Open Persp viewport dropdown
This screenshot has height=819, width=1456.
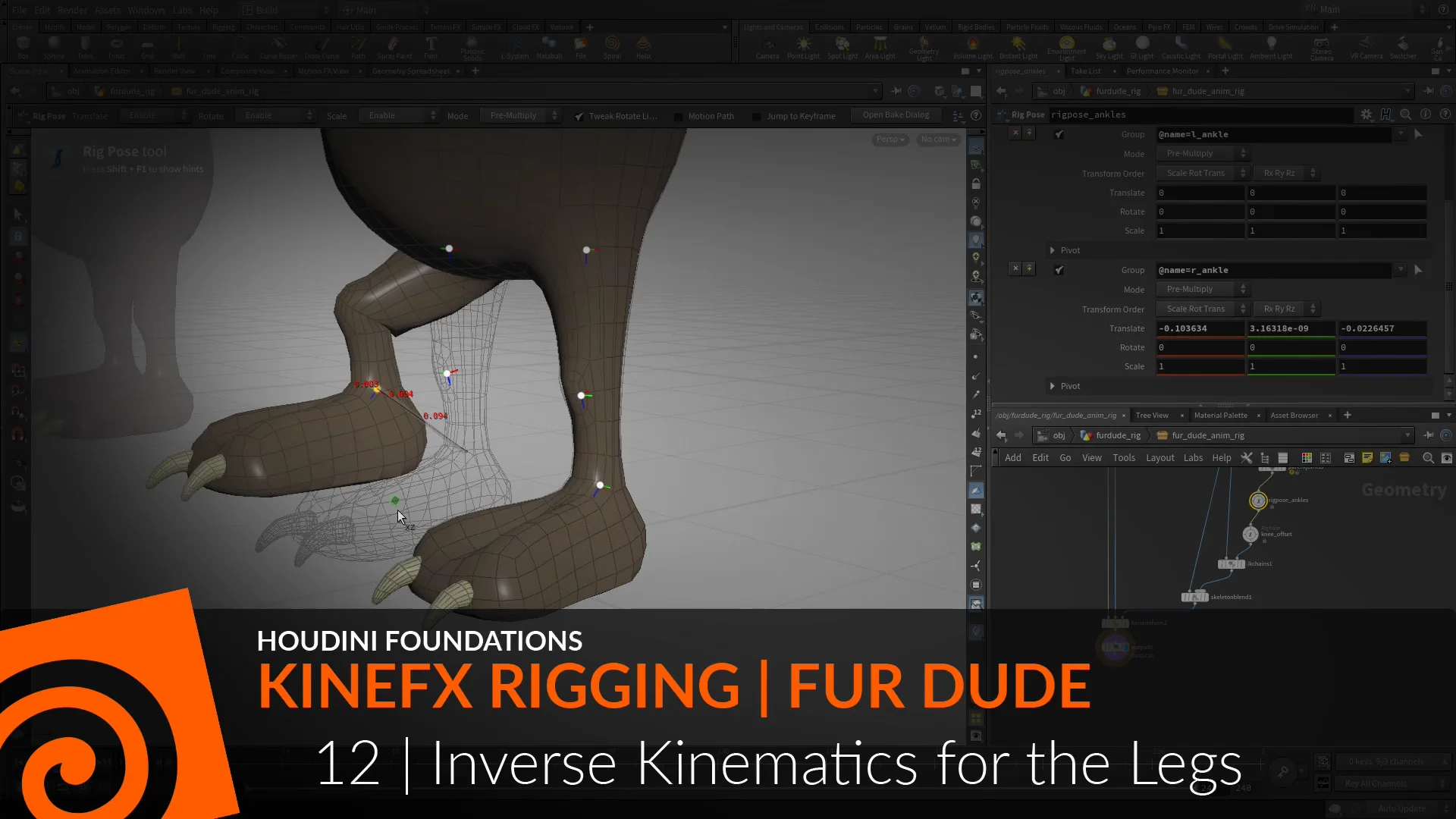tap(890, 140)
